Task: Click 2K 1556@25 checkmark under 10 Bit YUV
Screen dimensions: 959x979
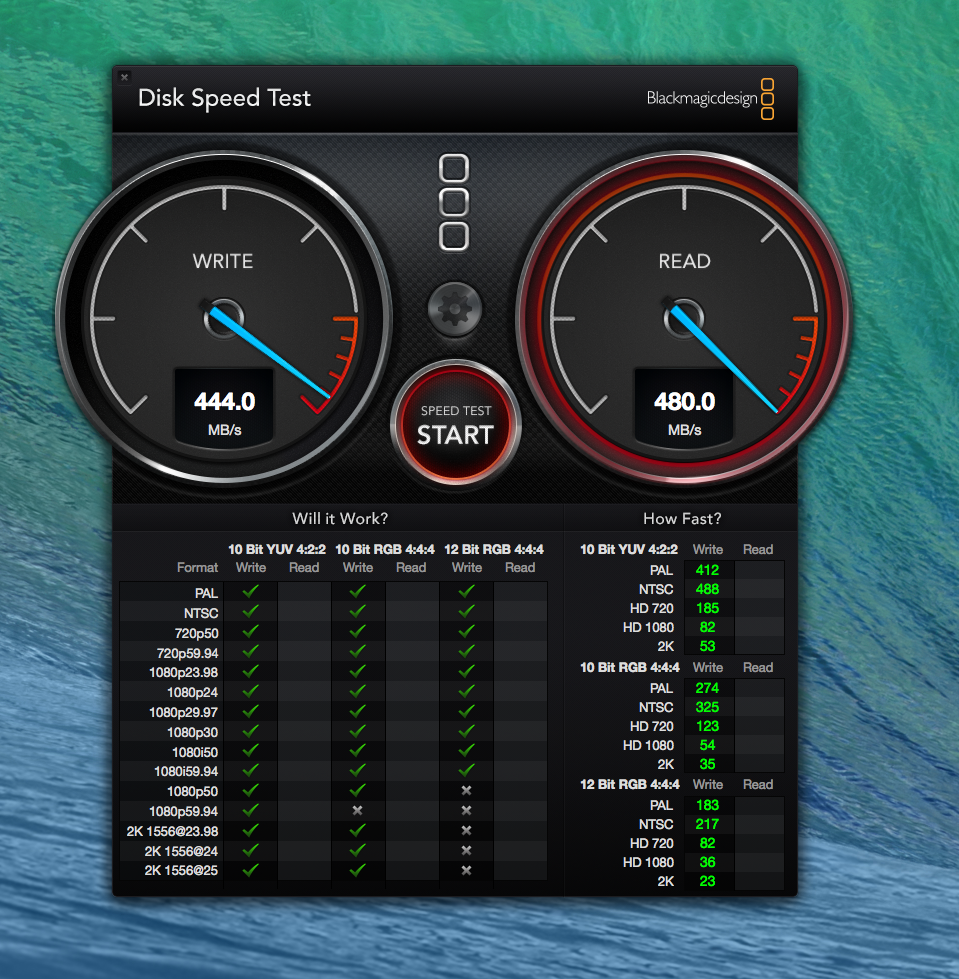Action: pos(251,870)
